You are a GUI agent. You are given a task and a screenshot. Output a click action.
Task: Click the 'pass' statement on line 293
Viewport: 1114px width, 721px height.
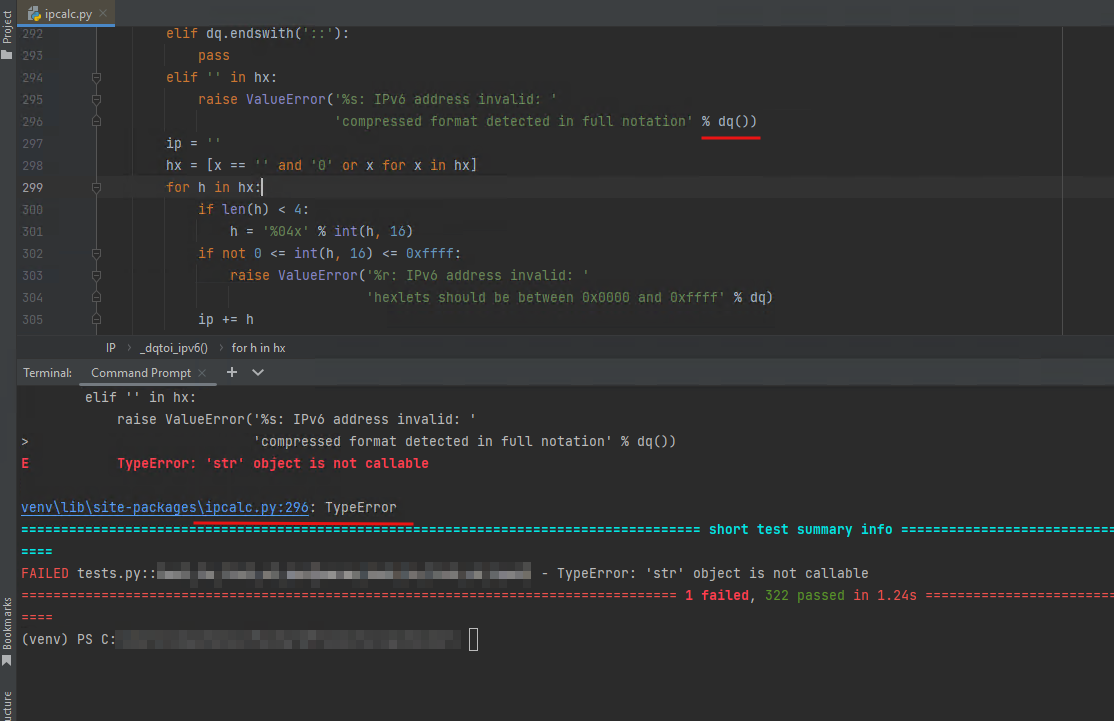point(214,55)
